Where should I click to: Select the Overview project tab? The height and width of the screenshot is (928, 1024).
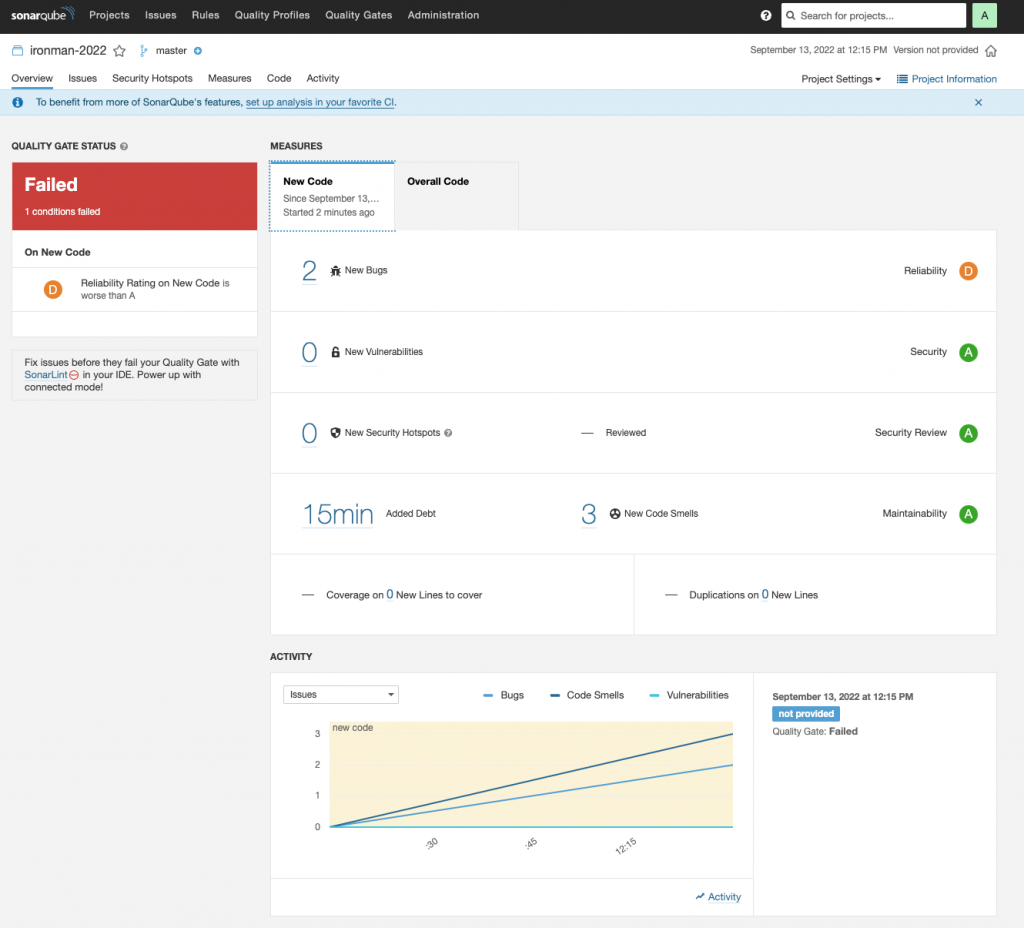click(x=32, y=78)
